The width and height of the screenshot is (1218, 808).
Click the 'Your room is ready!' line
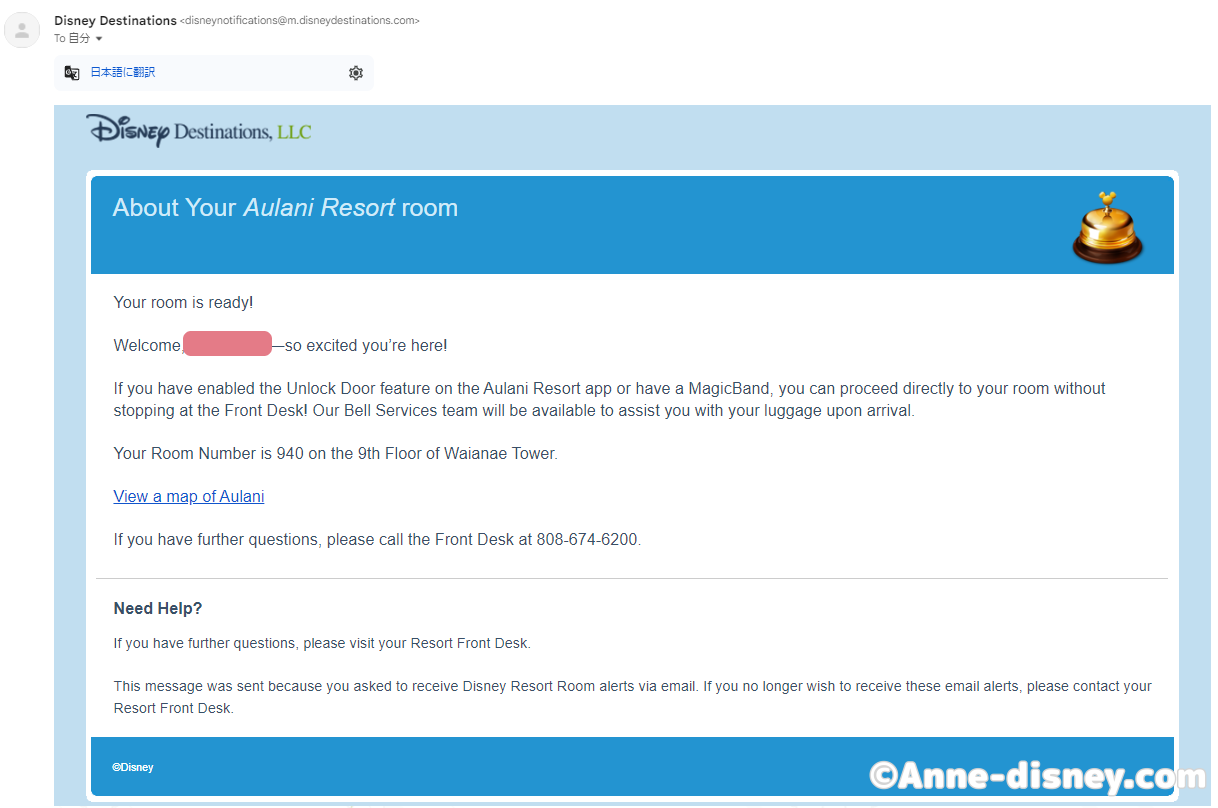point(183,302)
